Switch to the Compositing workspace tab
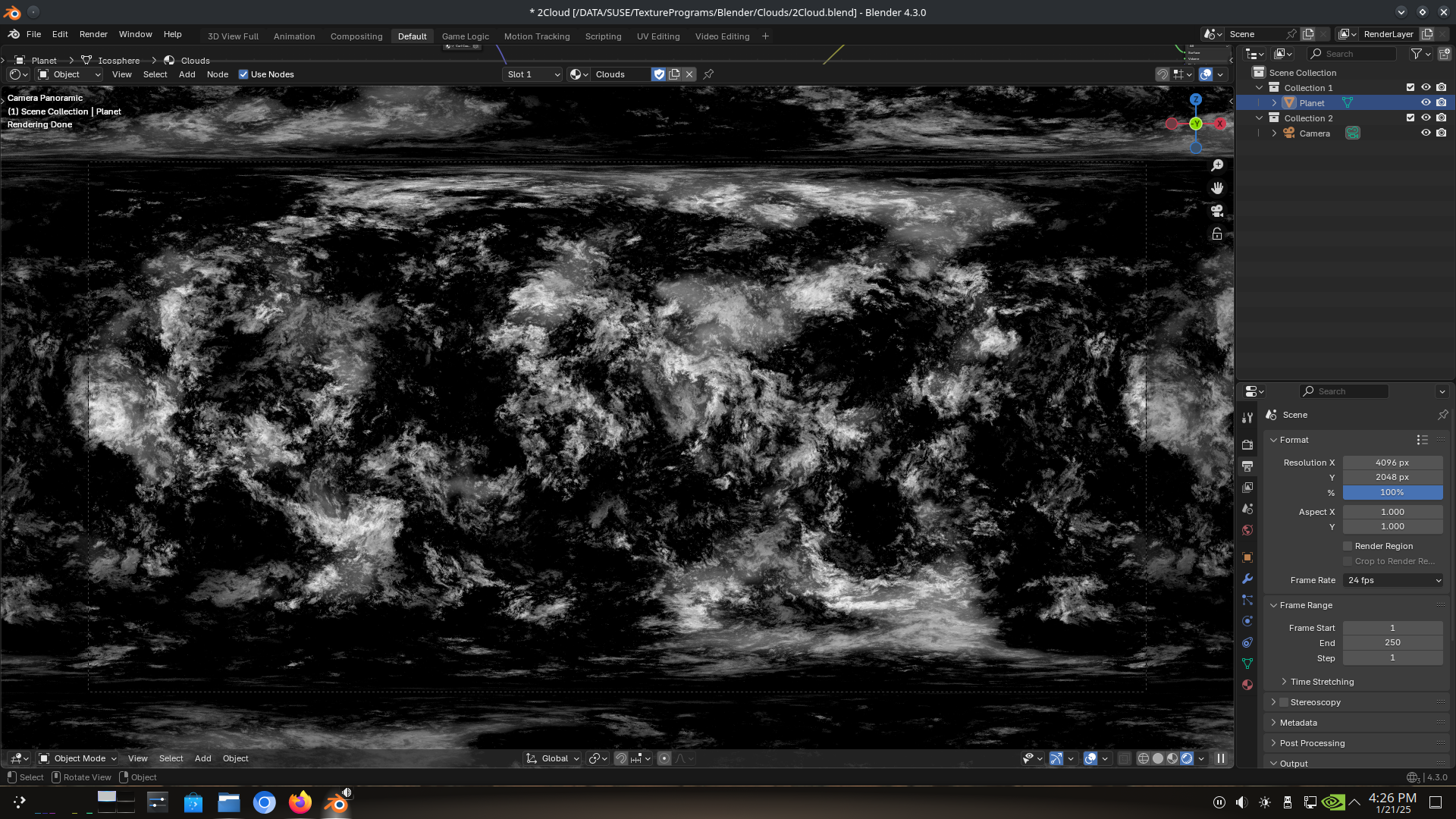Viewport: 1456px width, 819px height. point(356,36)
